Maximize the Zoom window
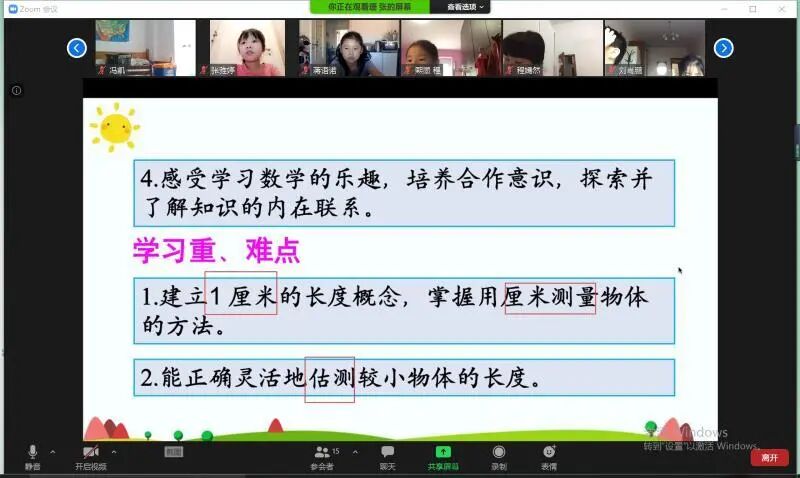The height and width of the screenshot is (478, 800). click(x=753, y=9)
